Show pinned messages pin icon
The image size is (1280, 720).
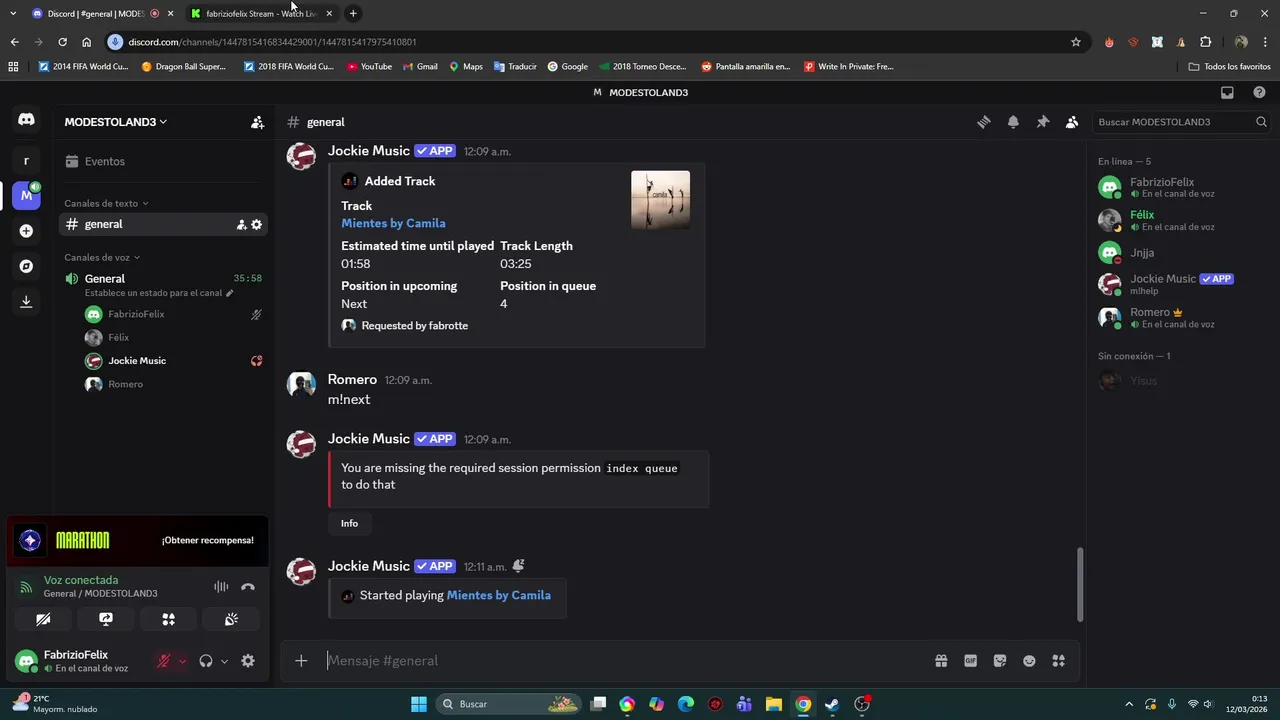point(1042,122)
